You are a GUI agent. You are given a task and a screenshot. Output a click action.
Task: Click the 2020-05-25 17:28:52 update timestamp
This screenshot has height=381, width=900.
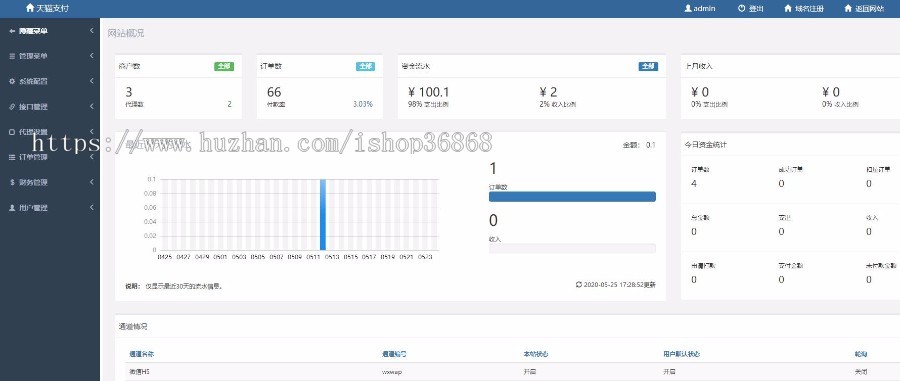click(620, 285)
